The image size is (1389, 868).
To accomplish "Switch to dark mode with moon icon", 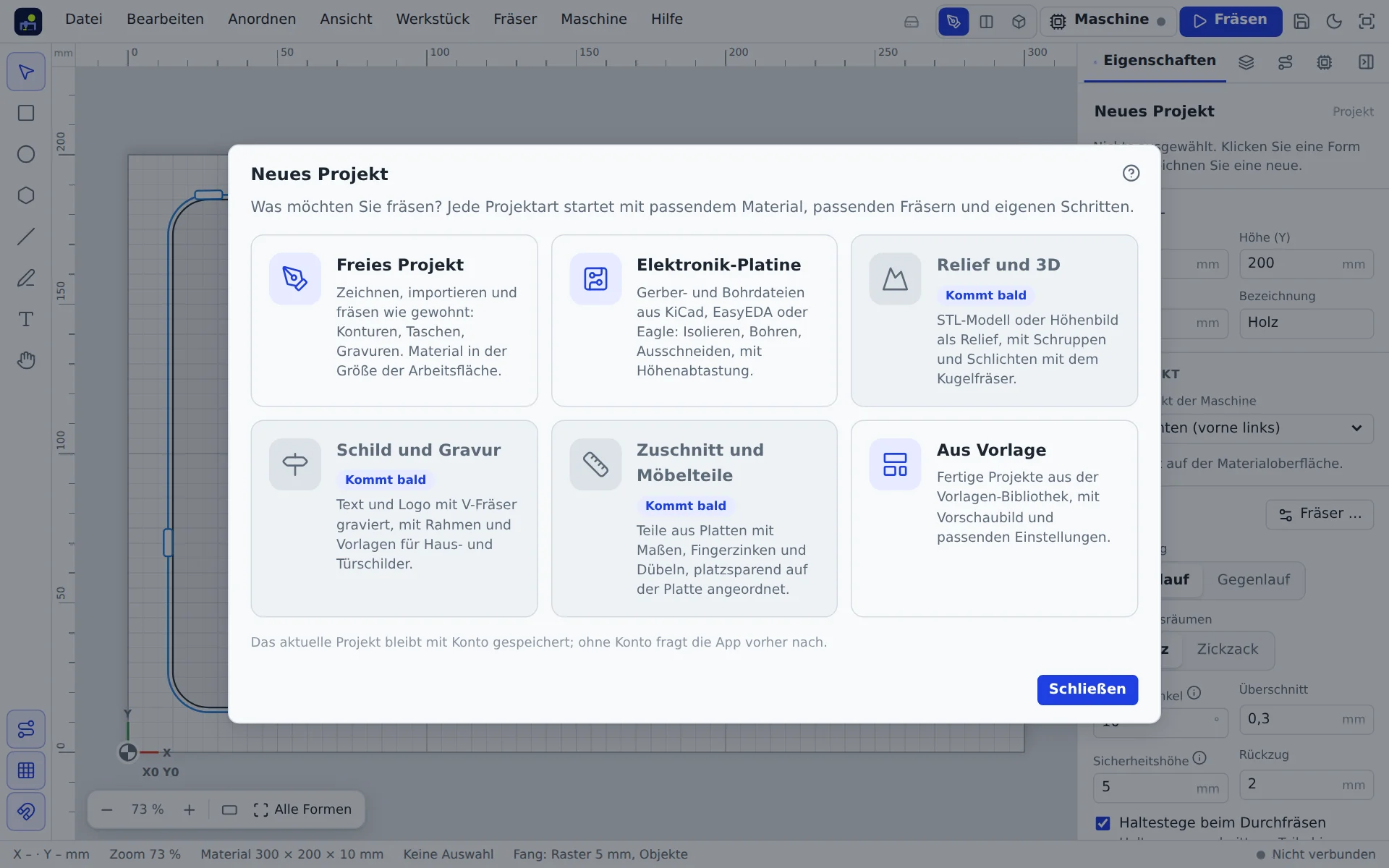I will pos(1334,21).
